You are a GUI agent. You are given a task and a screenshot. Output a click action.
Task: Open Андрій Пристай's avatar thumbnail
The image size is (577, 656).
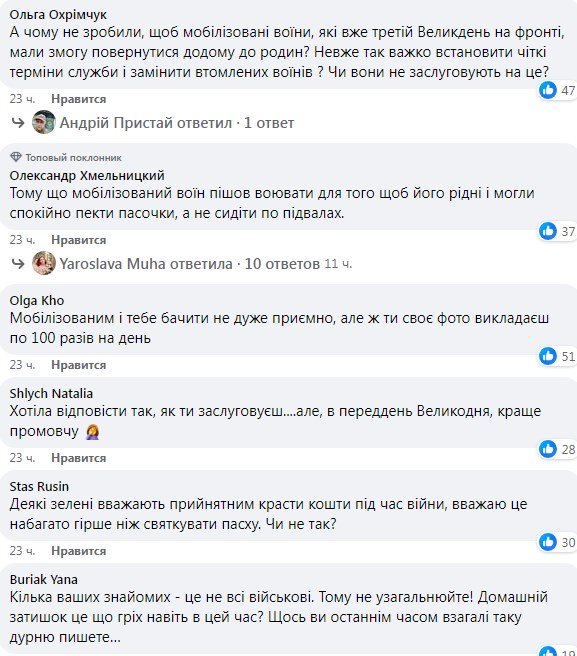[44, 122]
